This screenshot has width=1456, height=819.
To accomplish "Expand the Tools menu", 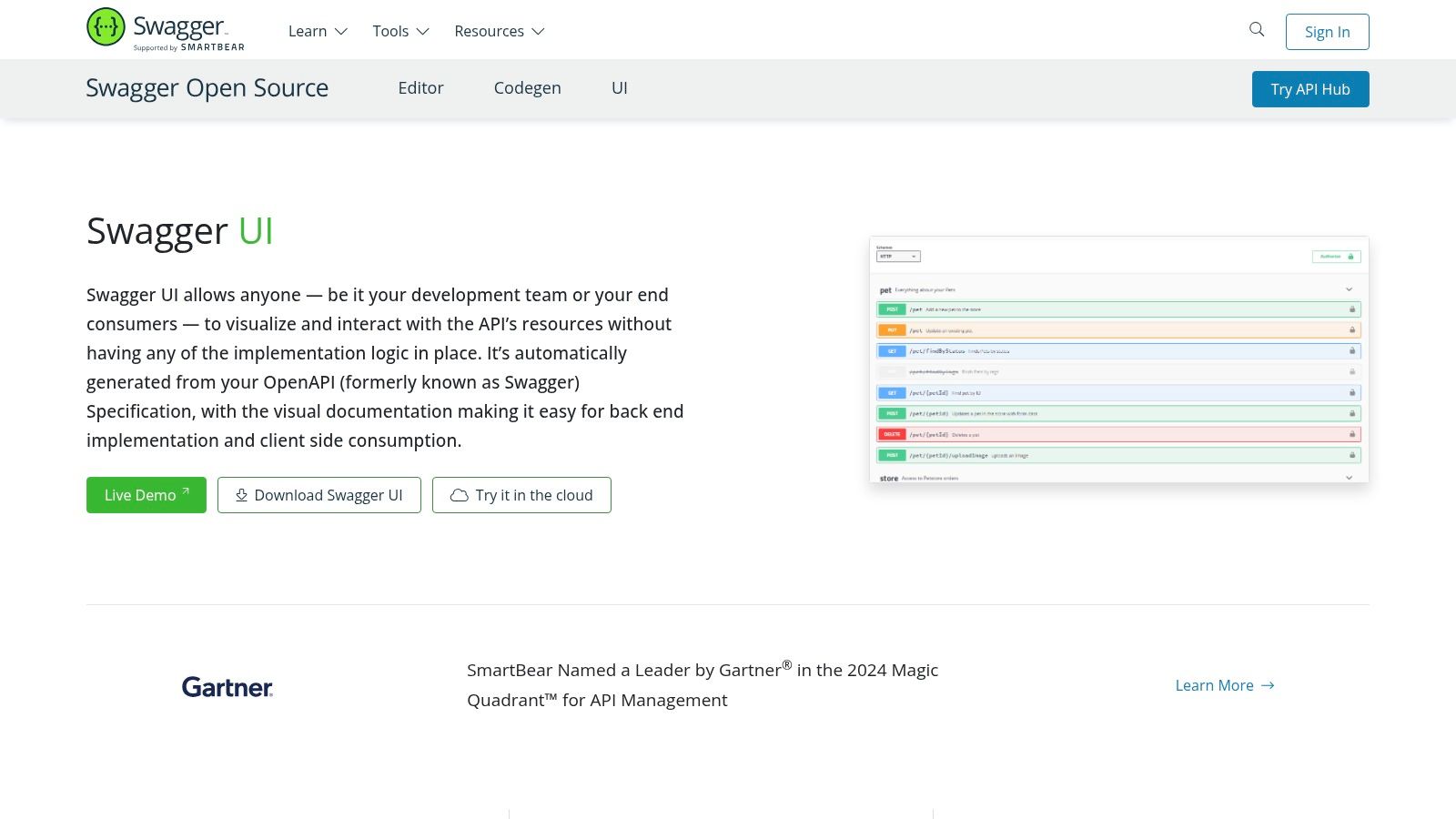I will coord(400,31).
